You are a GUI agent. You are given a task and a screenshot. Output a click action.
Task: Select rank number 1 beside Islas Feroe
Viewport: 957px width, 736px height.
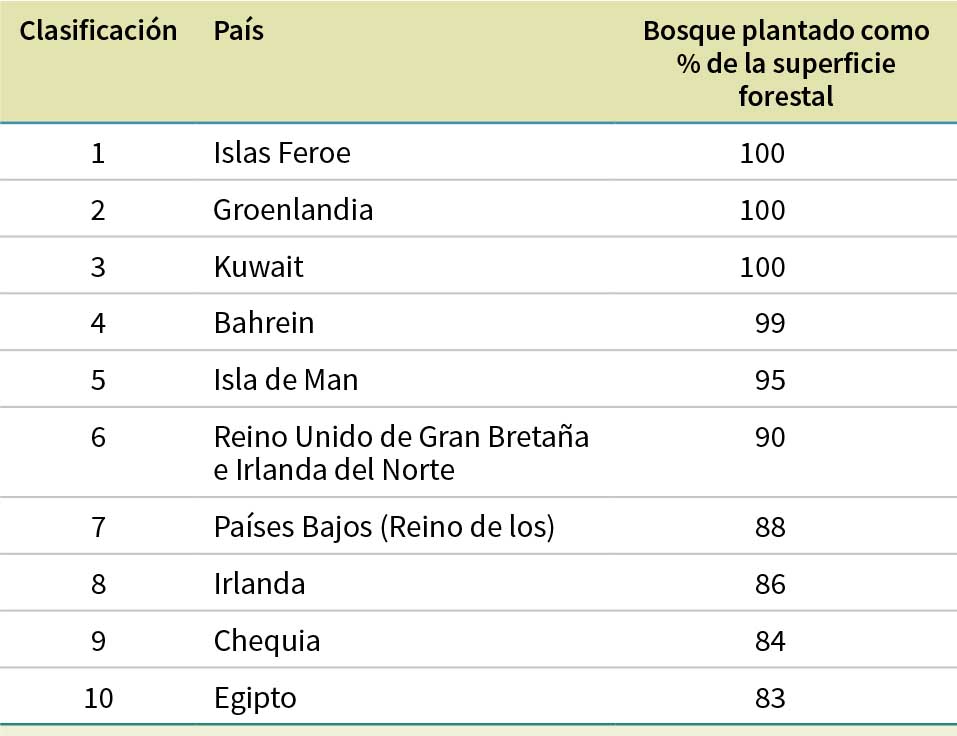point(98,154)
